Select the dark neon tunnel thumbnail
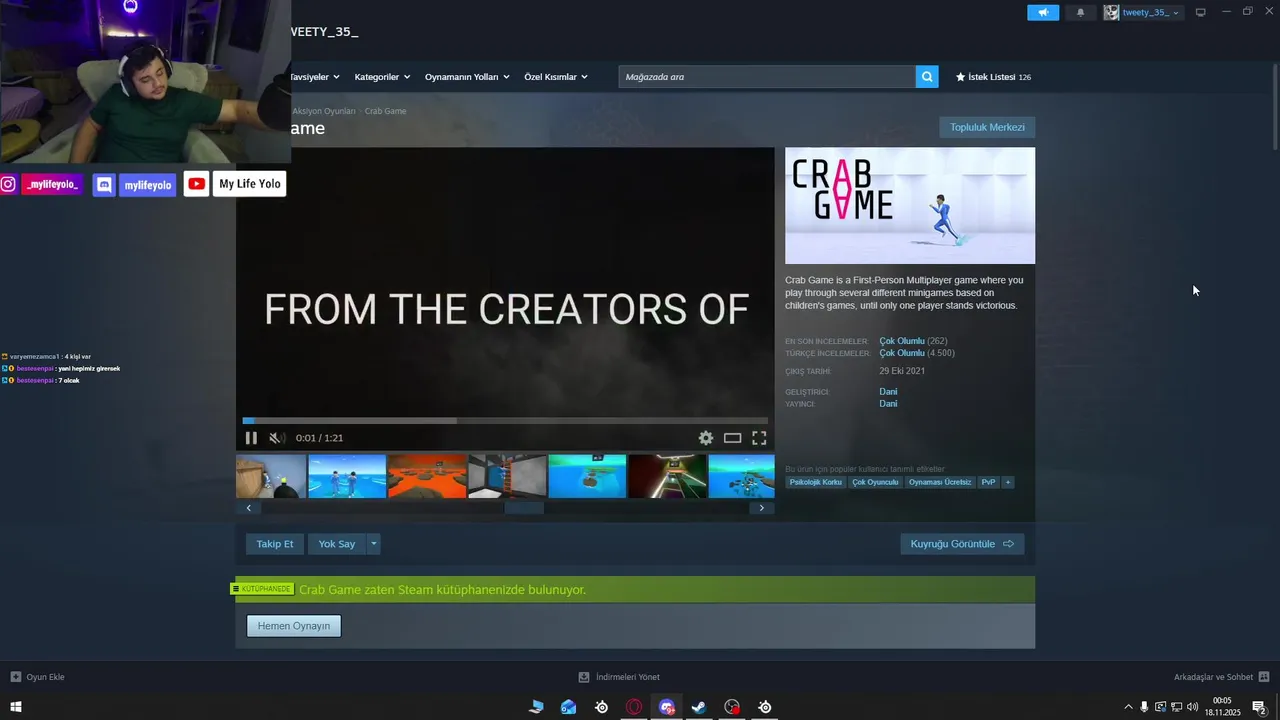The image size is (1280, 720). click(x=667, y=476)
